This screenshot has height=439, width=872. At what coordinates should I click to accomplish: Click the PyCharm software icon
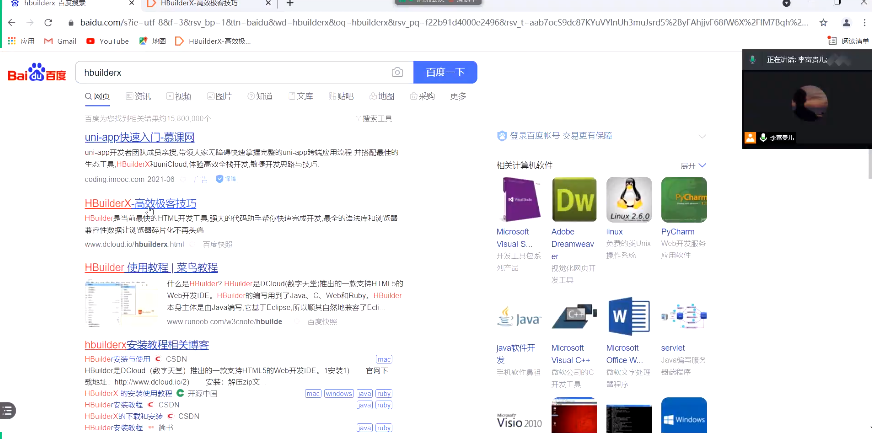point(684,200)
